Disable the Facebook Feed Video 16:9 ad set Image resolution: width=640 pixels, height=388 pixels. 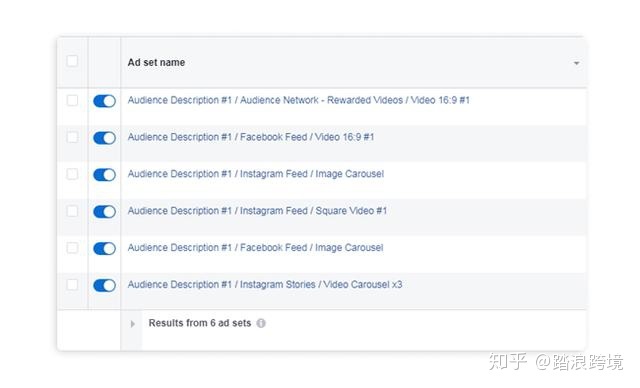104,138
